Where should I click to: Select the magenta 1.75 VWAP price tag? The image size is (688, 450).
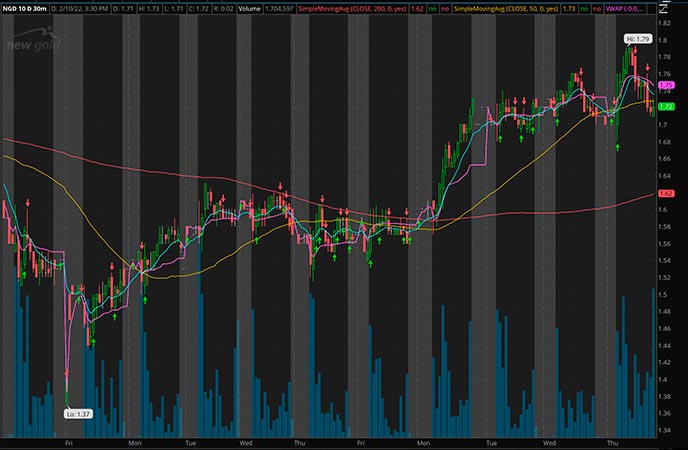[x=666, y=85]
